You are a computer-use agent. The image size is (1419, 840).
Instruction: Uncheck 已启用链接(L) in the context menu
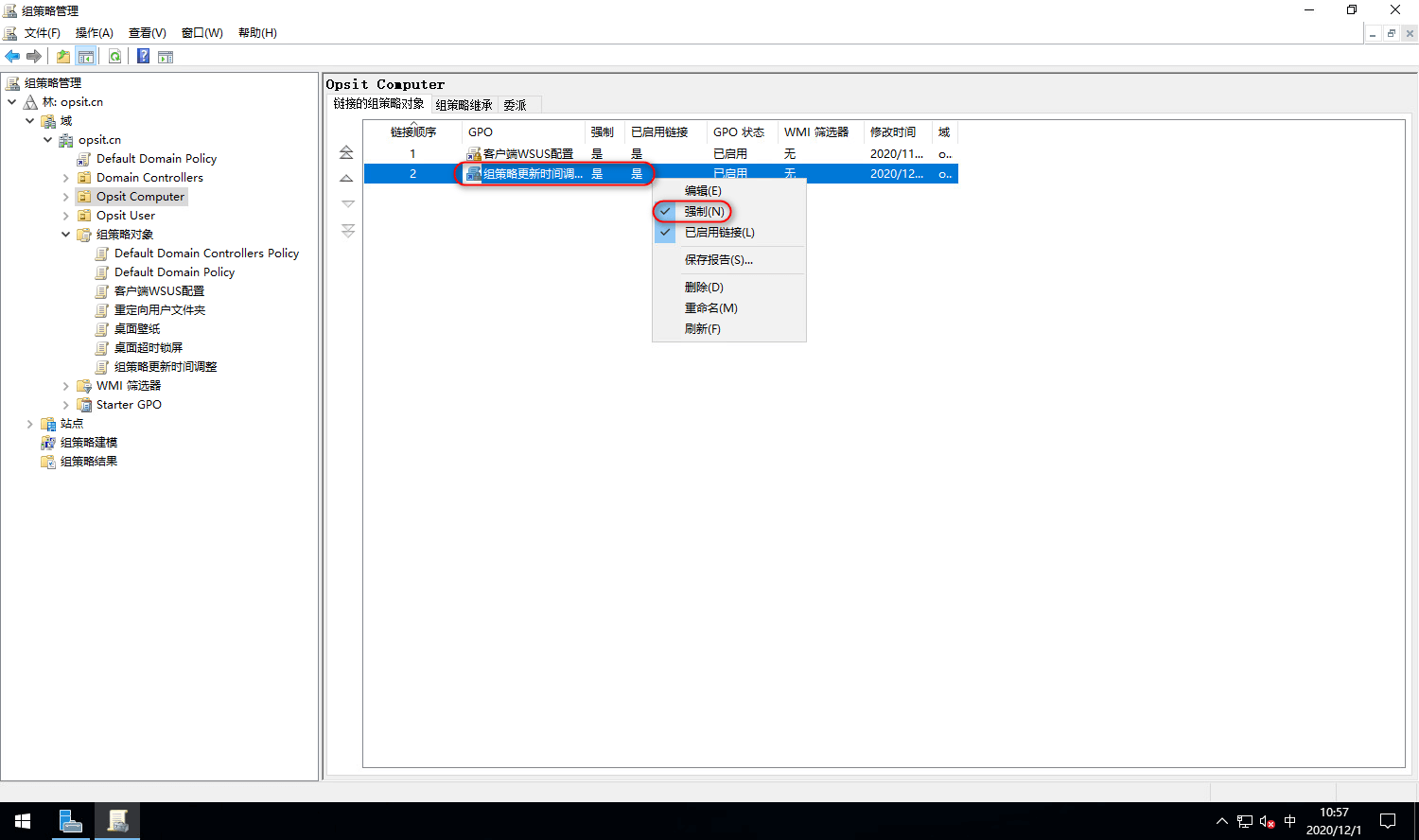tap(716, 232)
